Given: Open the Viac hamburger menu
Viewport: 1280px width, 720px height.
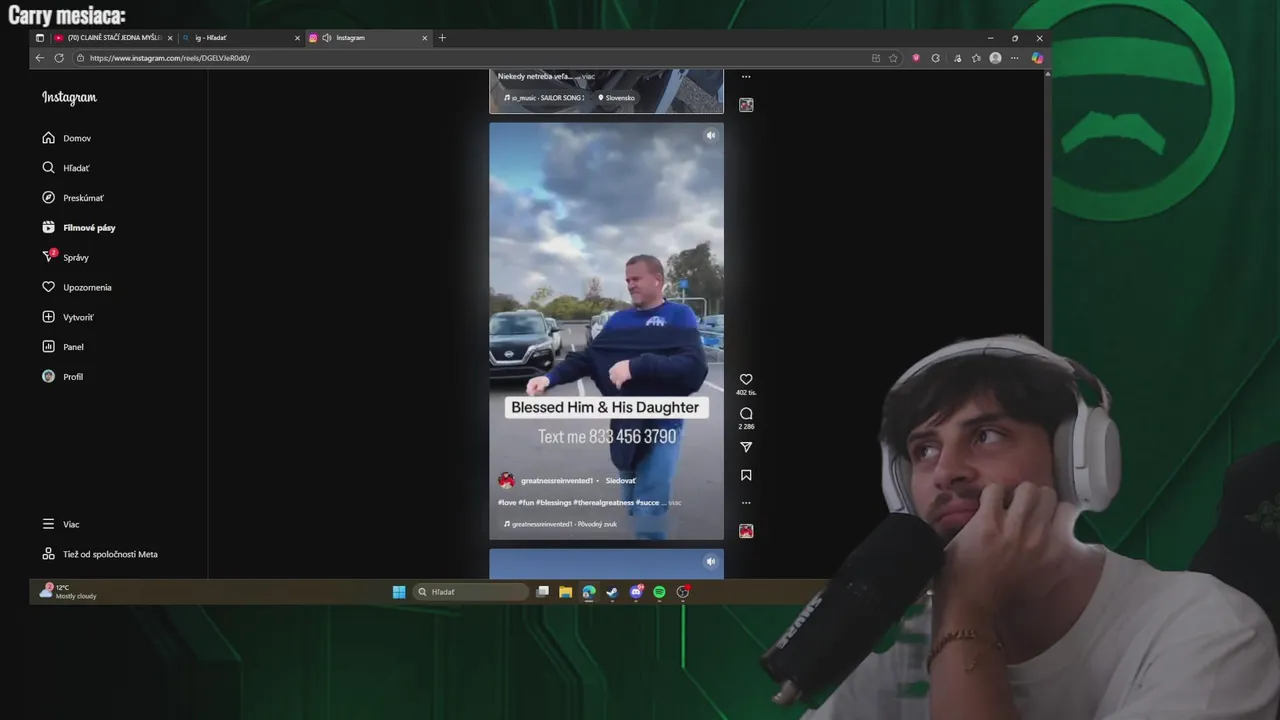Looking at the screenshot, I should click(61, 524).
